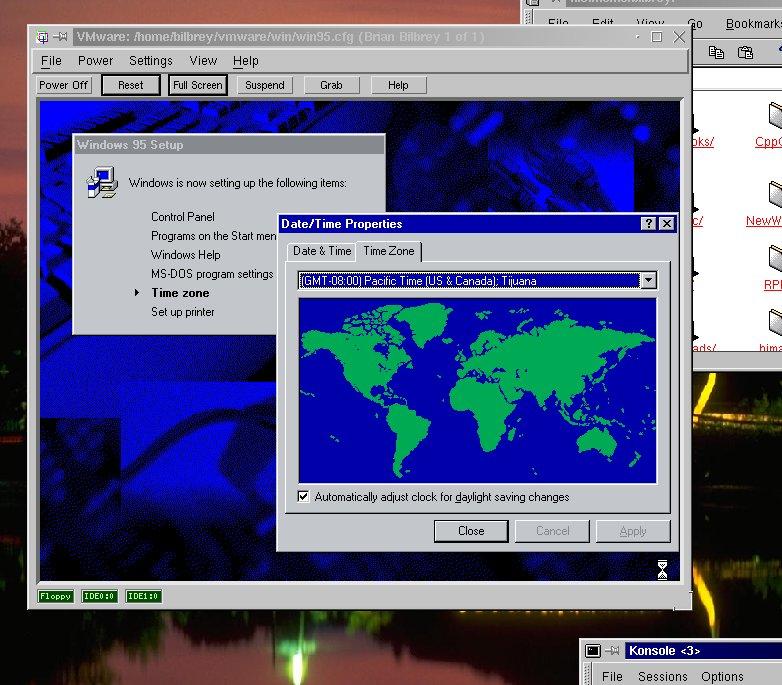Click the IDE1:0 disk status indicator
782x685 pixels.
point(144,596)
